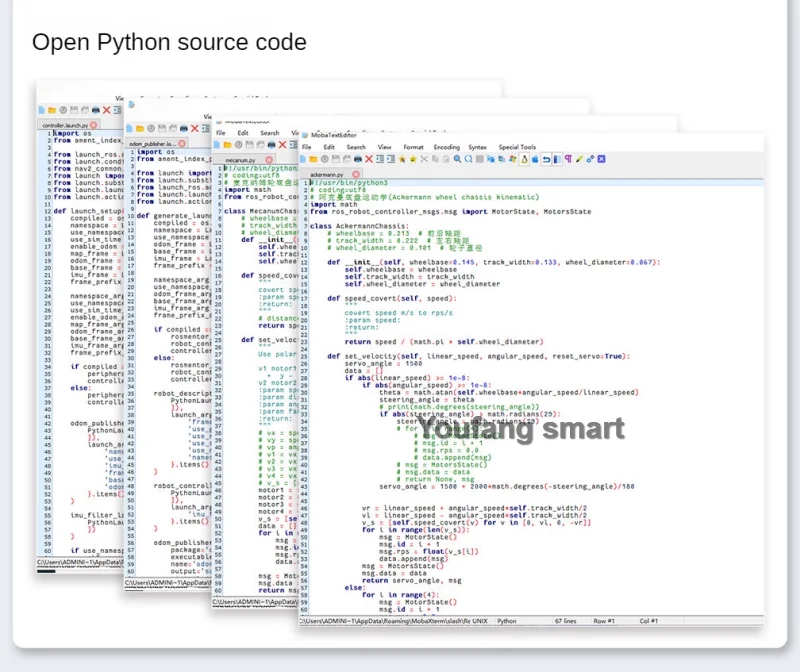Red X icon in mecanum.py window toolbar
The height and width of the screenshot is (672, 800).
[282, 145]
